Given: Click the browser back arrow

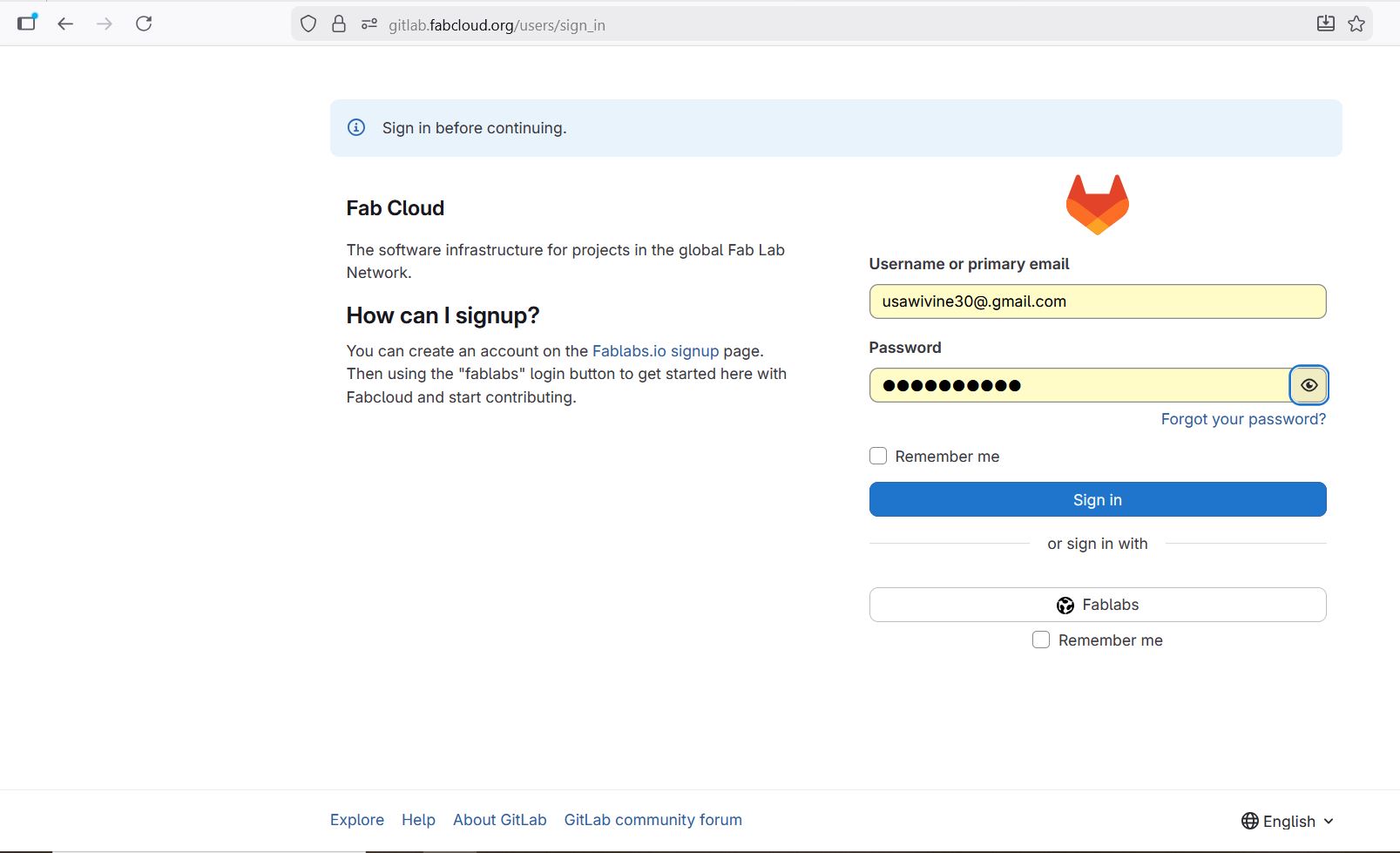Looking at the screenshot, I should [65, 24].
